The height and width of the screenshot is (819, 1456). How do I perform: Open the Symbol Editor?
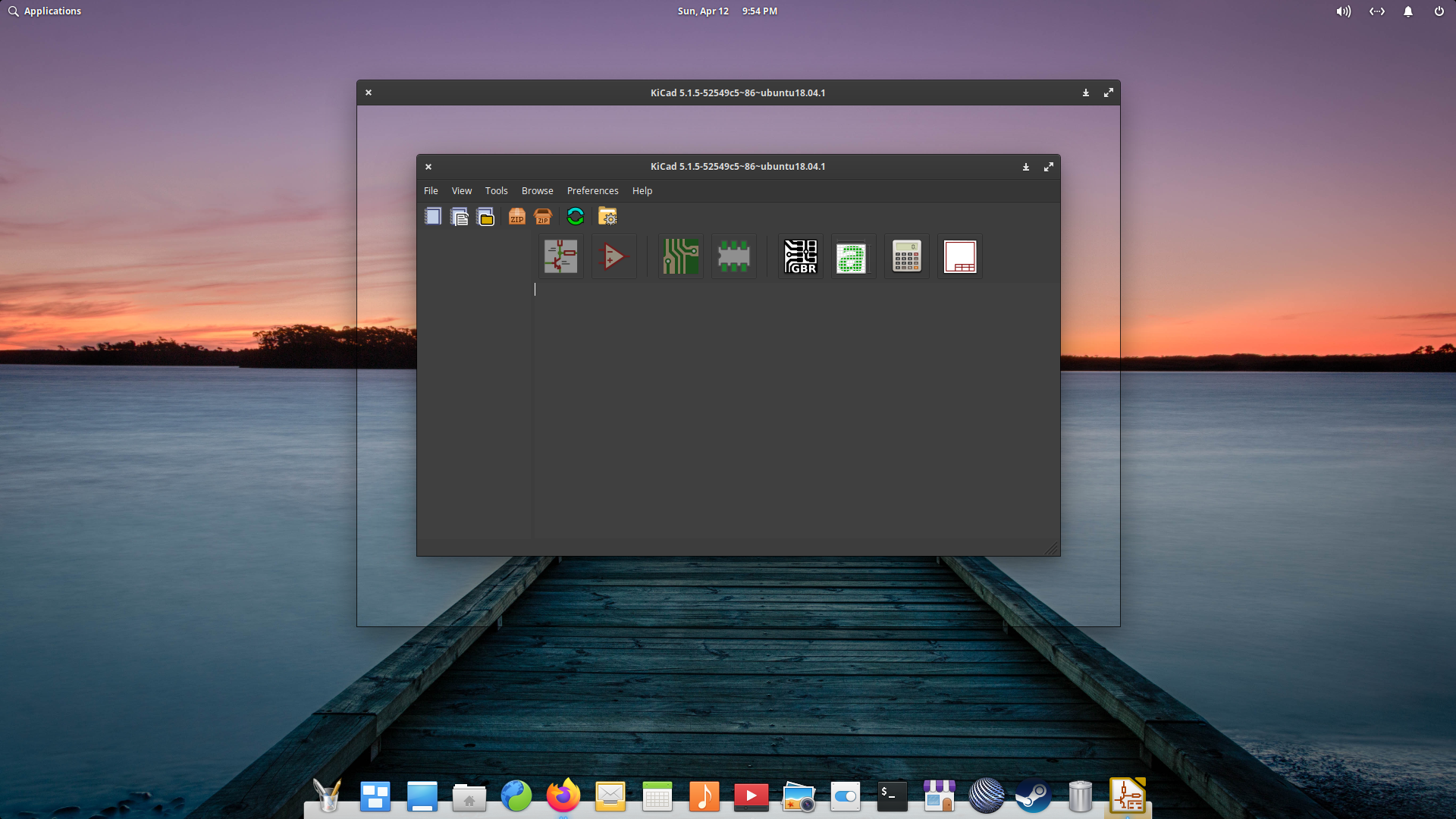click(x=613, y=256)
